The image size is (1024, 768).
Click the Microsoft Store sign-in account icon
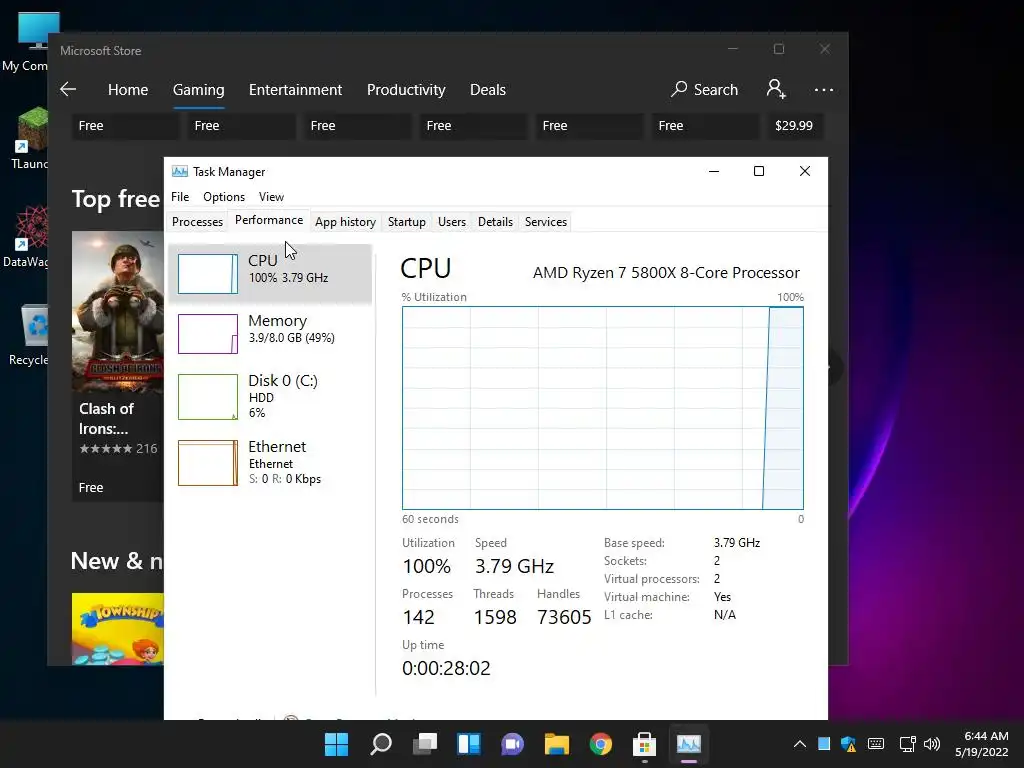[x=776, y=89]
